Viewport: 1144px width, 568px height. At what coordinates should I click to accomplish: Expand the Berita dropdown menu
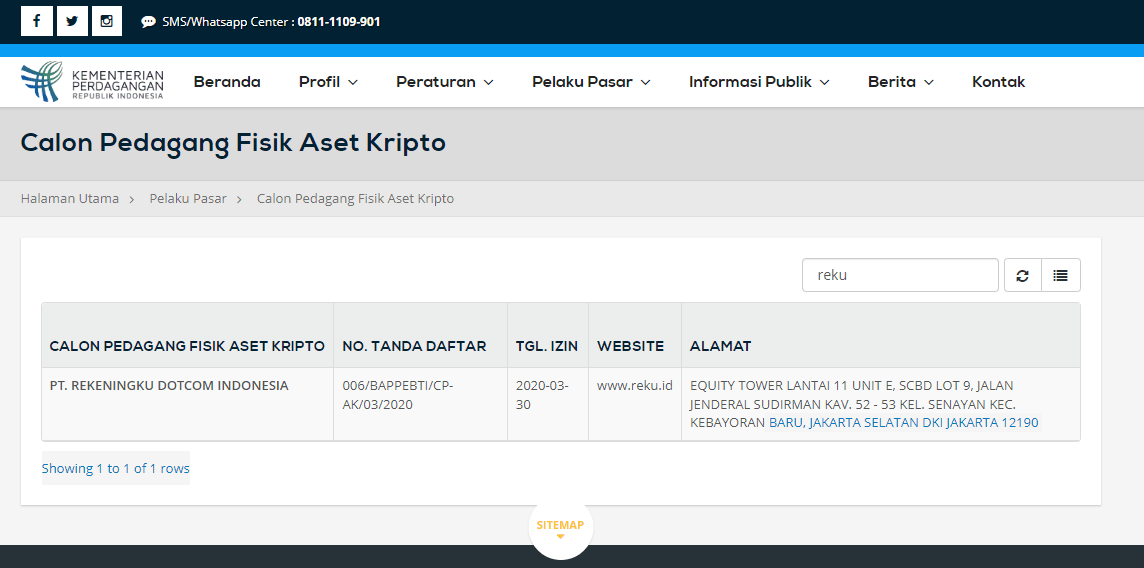pos(900,82)
